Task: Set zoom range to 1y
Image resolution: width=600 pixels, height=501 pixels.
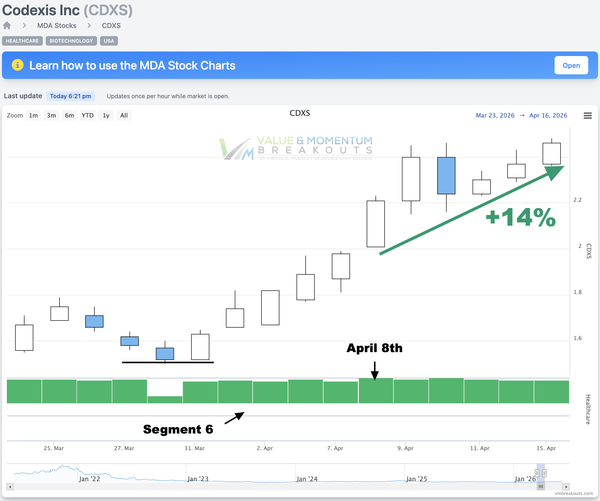Action: [106, 116]
